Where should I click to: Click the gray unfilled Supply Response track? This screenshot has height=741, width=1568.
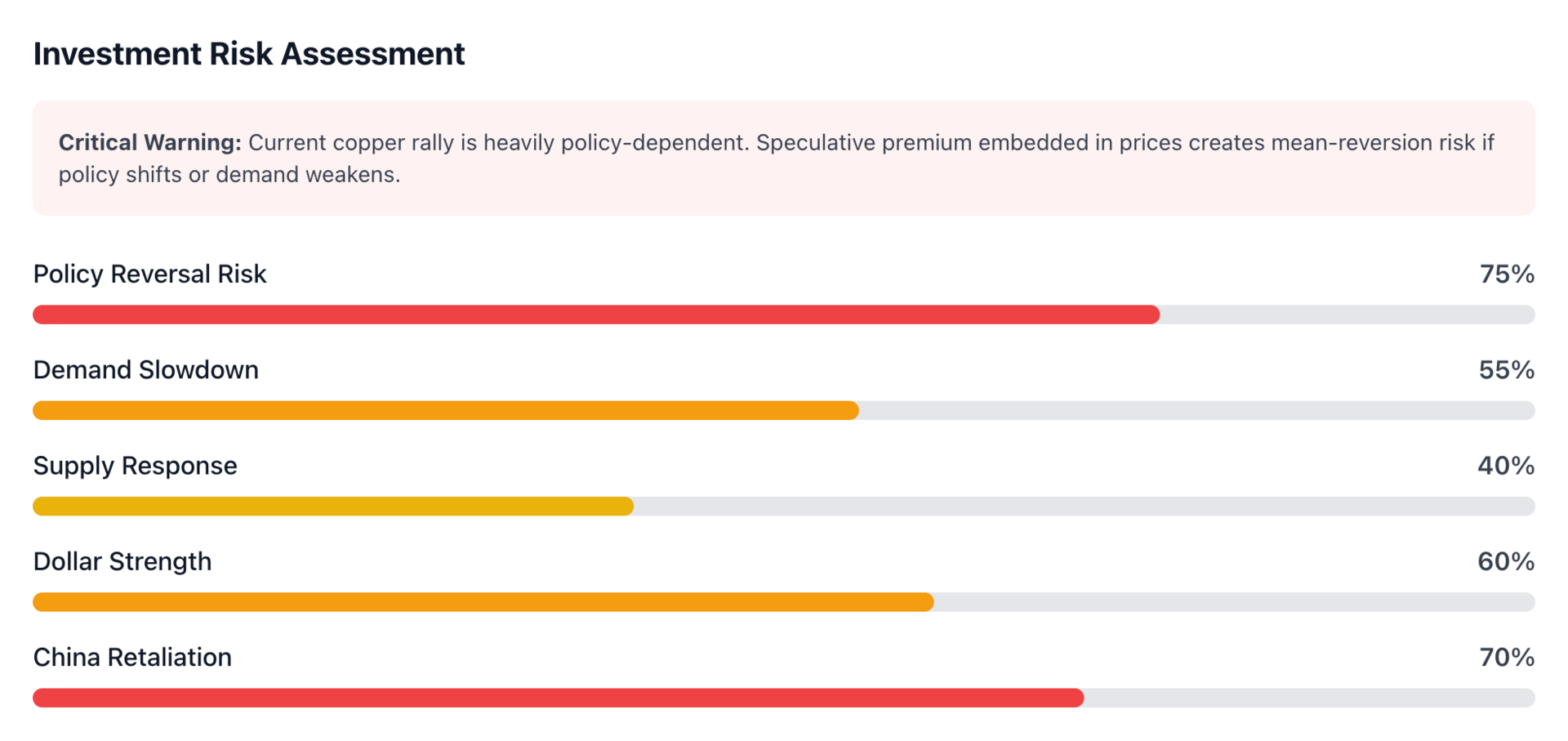[1084, 507]
